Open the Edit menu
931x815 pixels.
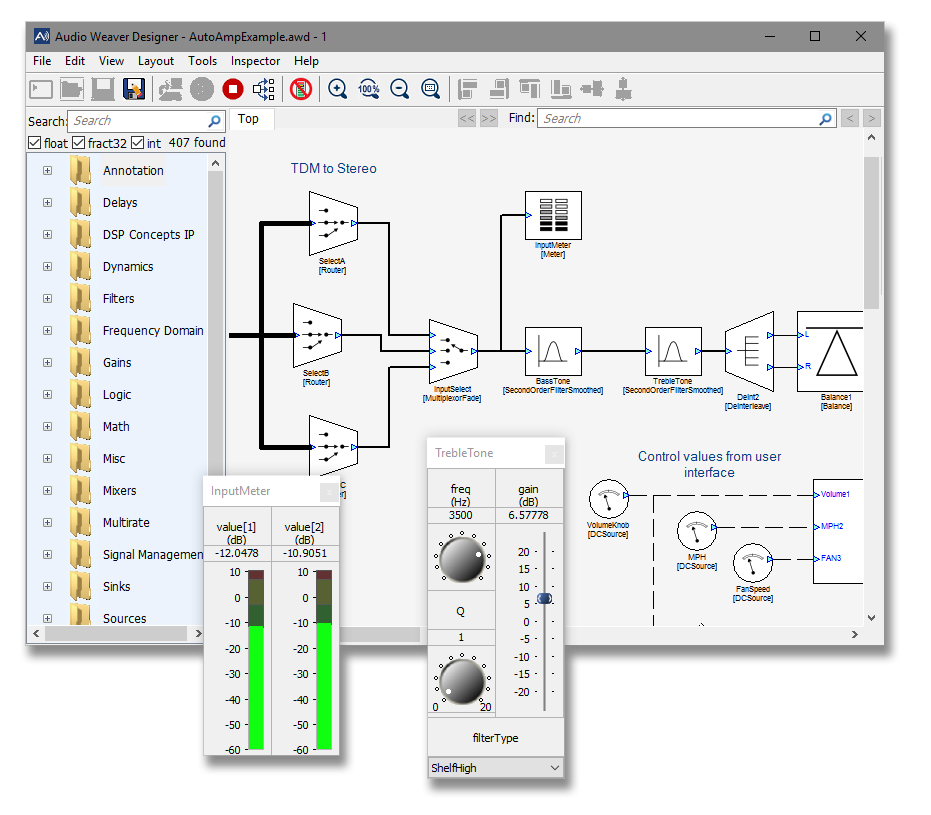point(75,61)
